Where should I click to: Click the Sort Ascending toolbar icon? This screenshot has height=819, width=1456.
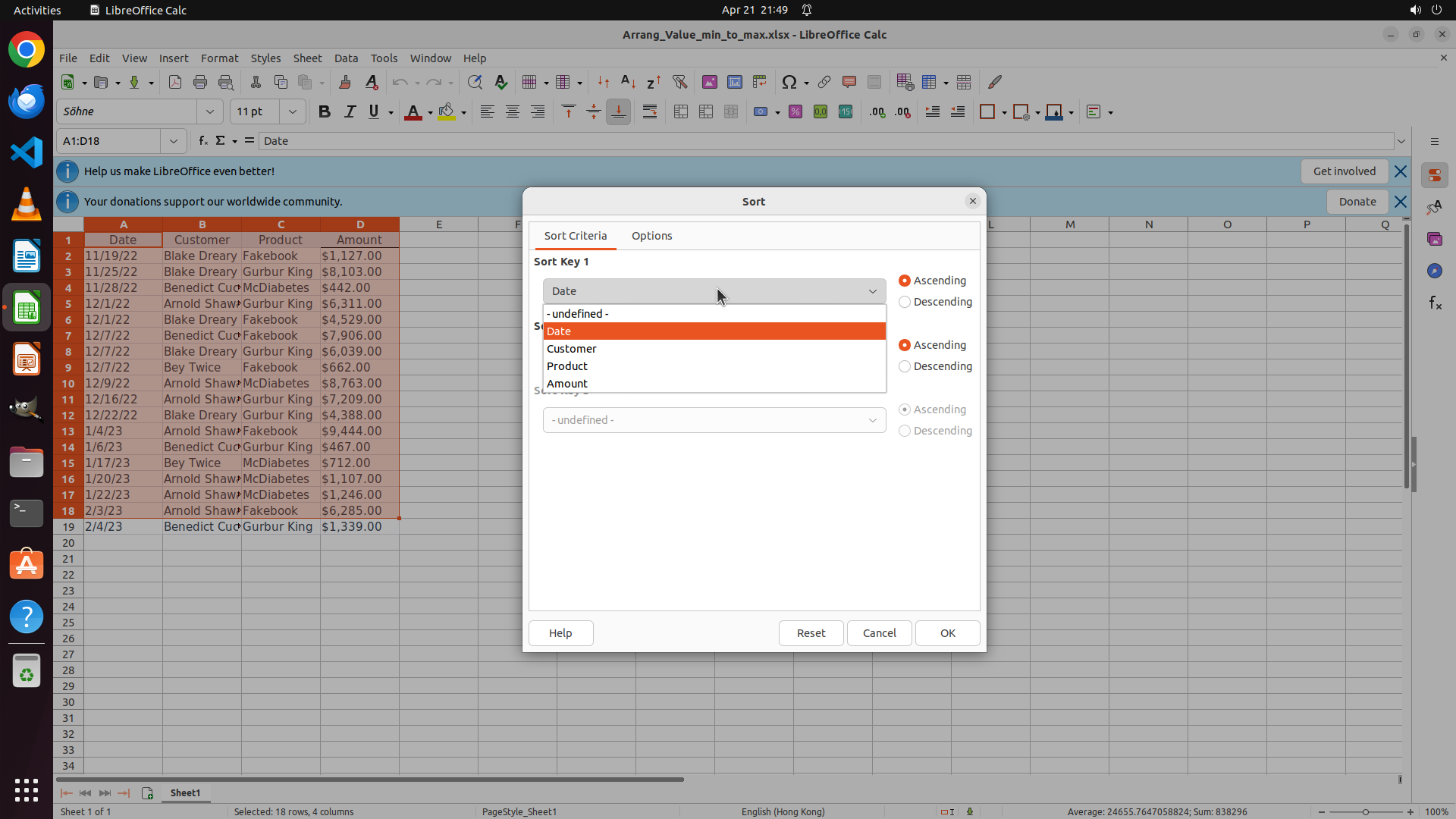628,82
